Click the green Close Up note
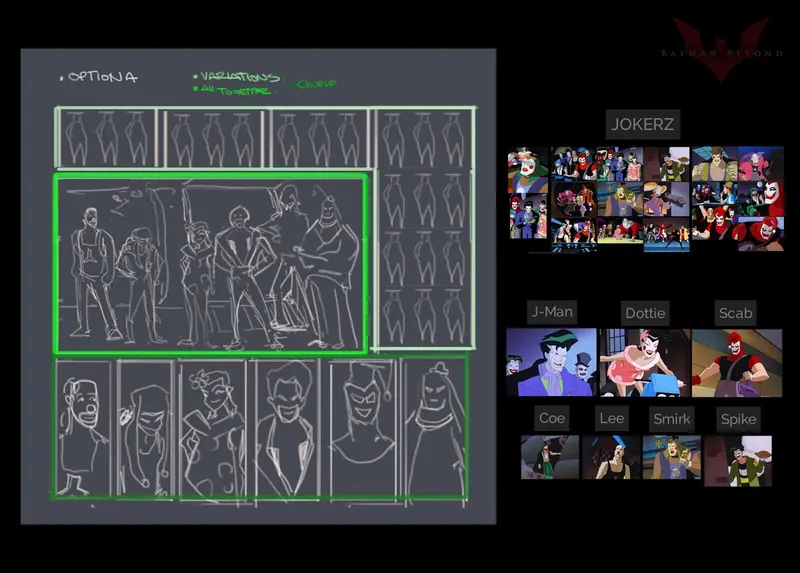The image size is (800, 573). (x=314, y=84)
